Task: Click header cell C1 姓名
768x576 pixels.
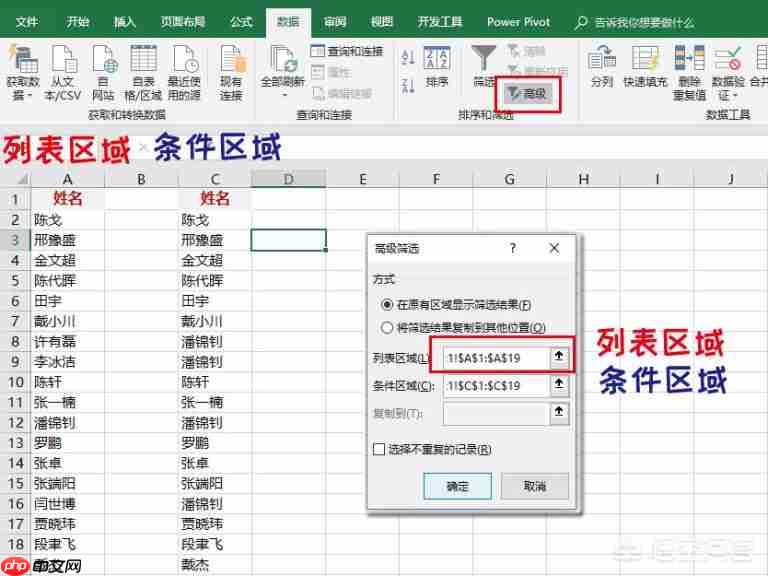Action: pos(215,198)
